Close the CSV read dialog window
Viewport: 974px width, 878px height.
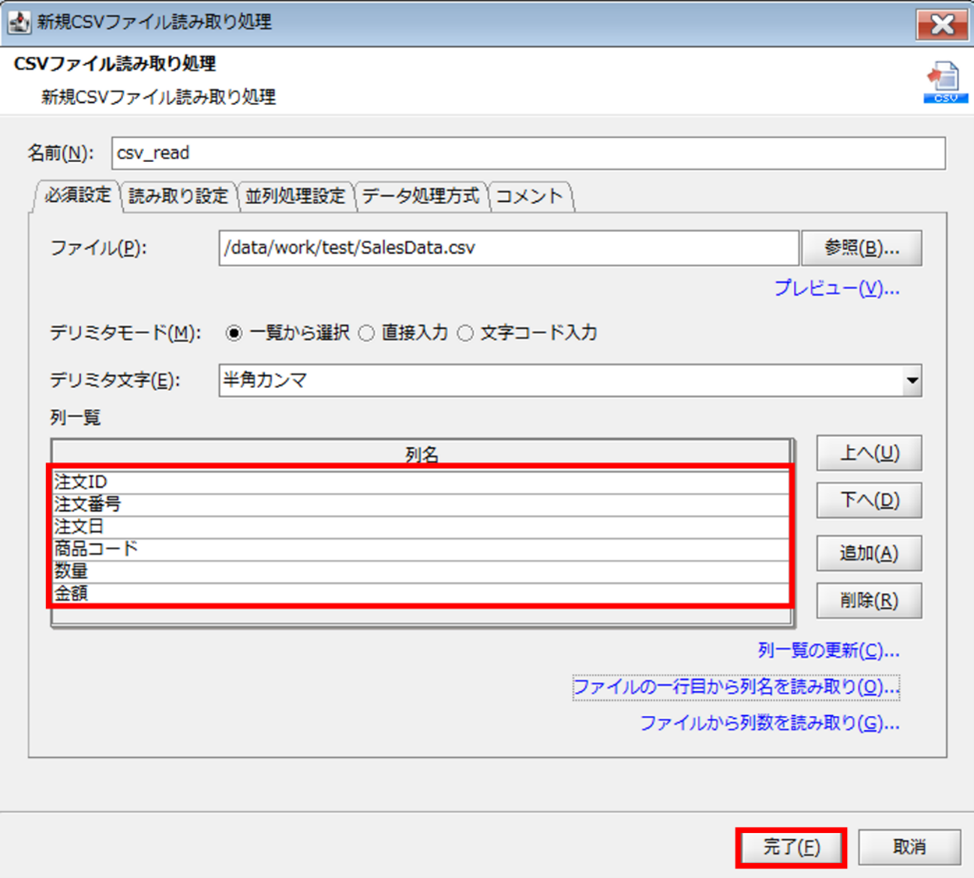939,23
